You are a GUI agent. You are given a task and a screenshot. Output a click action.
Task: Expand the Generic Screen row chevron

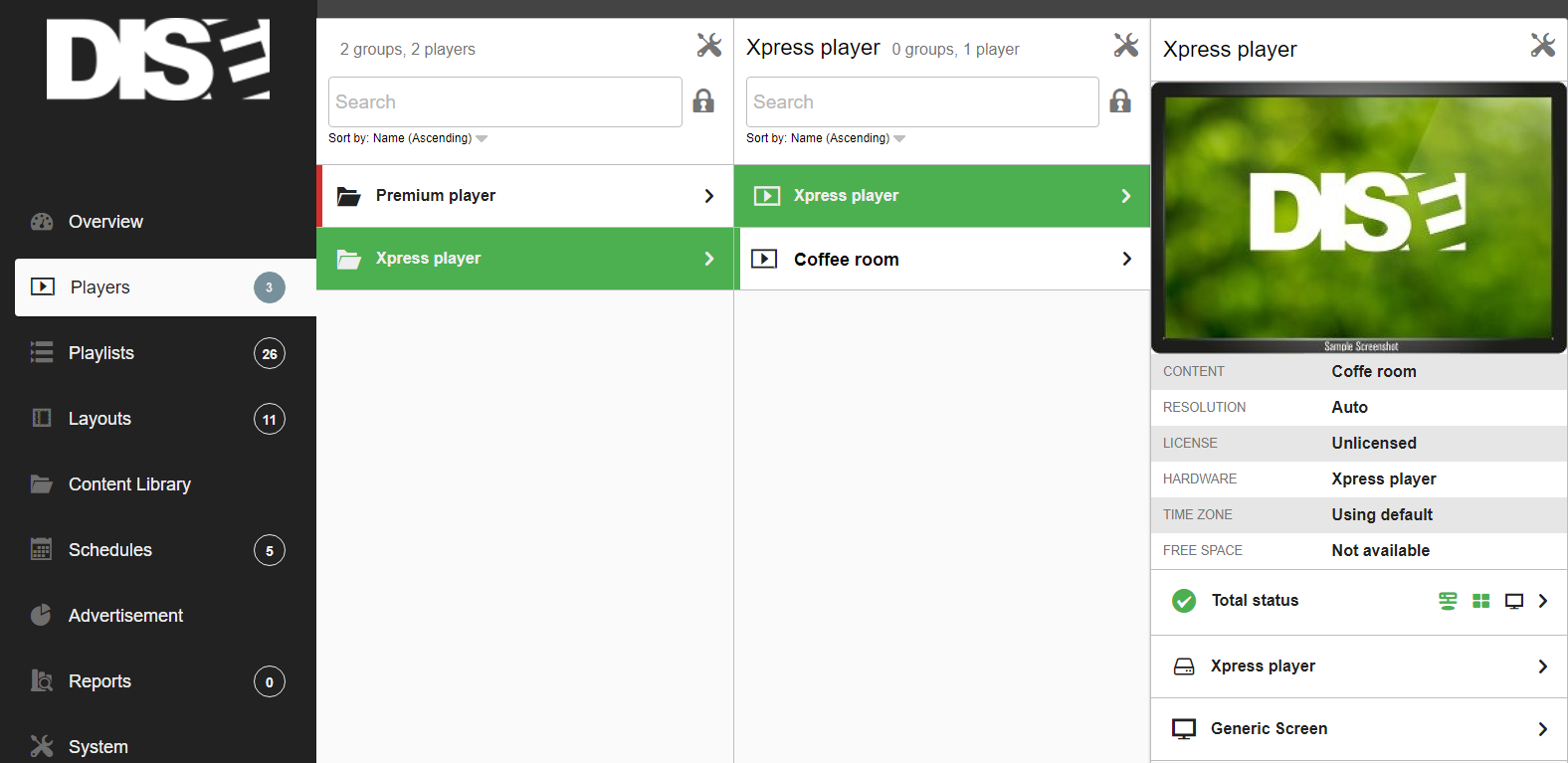click(x=1543, y=729)
